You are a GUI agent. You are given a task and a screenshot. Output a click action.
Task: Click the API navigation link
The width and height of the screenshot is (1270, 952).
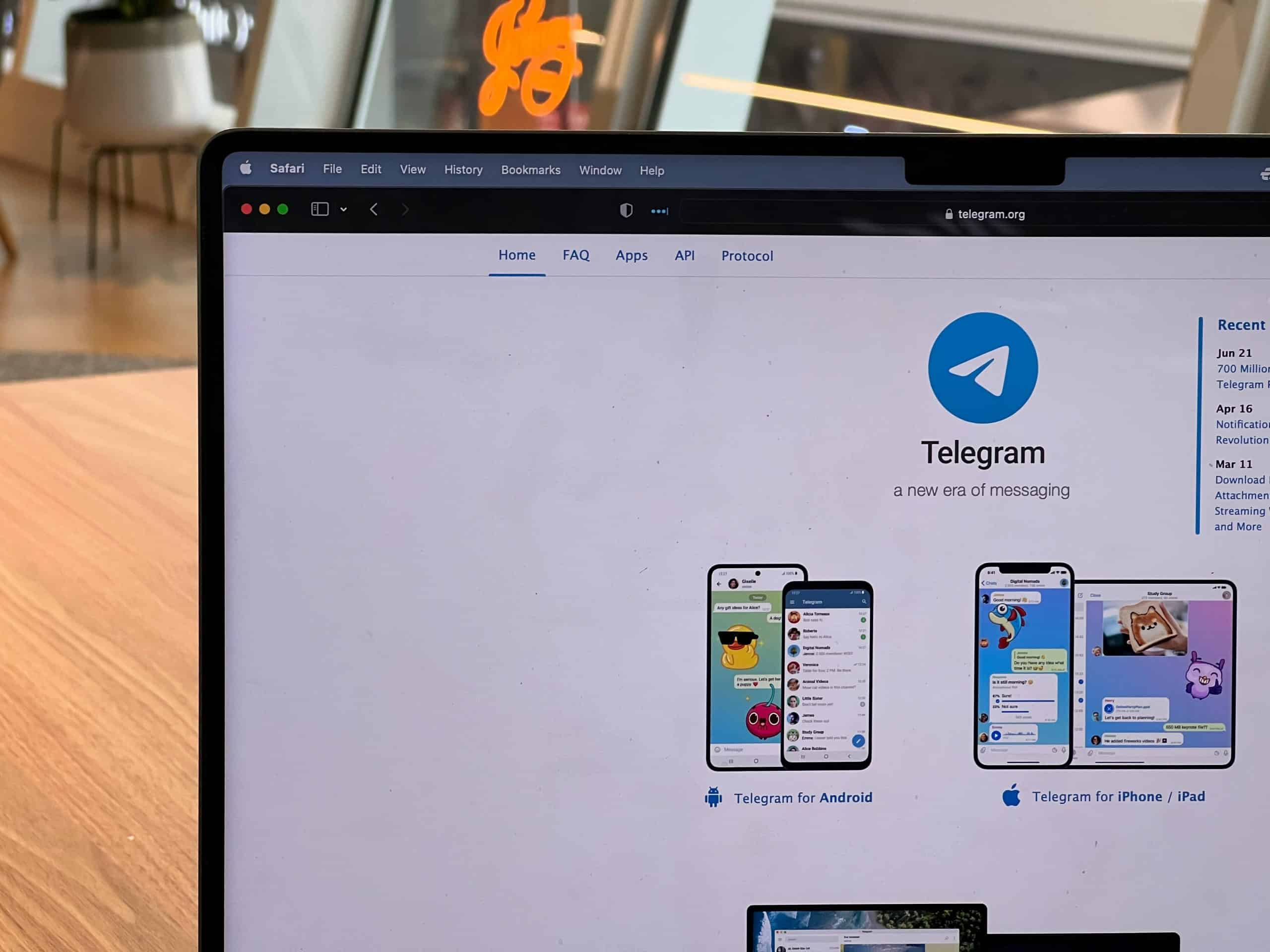(684, 255)
